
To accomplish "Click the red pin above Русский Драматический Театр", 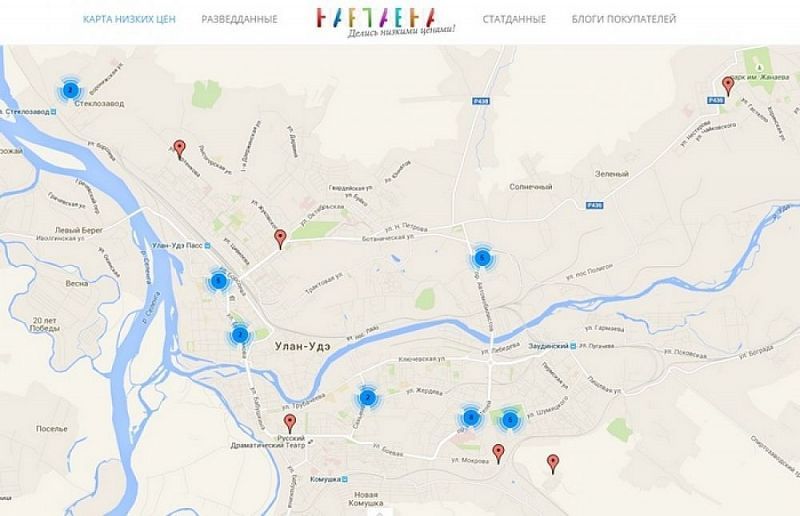I will [x=290, y=424].
